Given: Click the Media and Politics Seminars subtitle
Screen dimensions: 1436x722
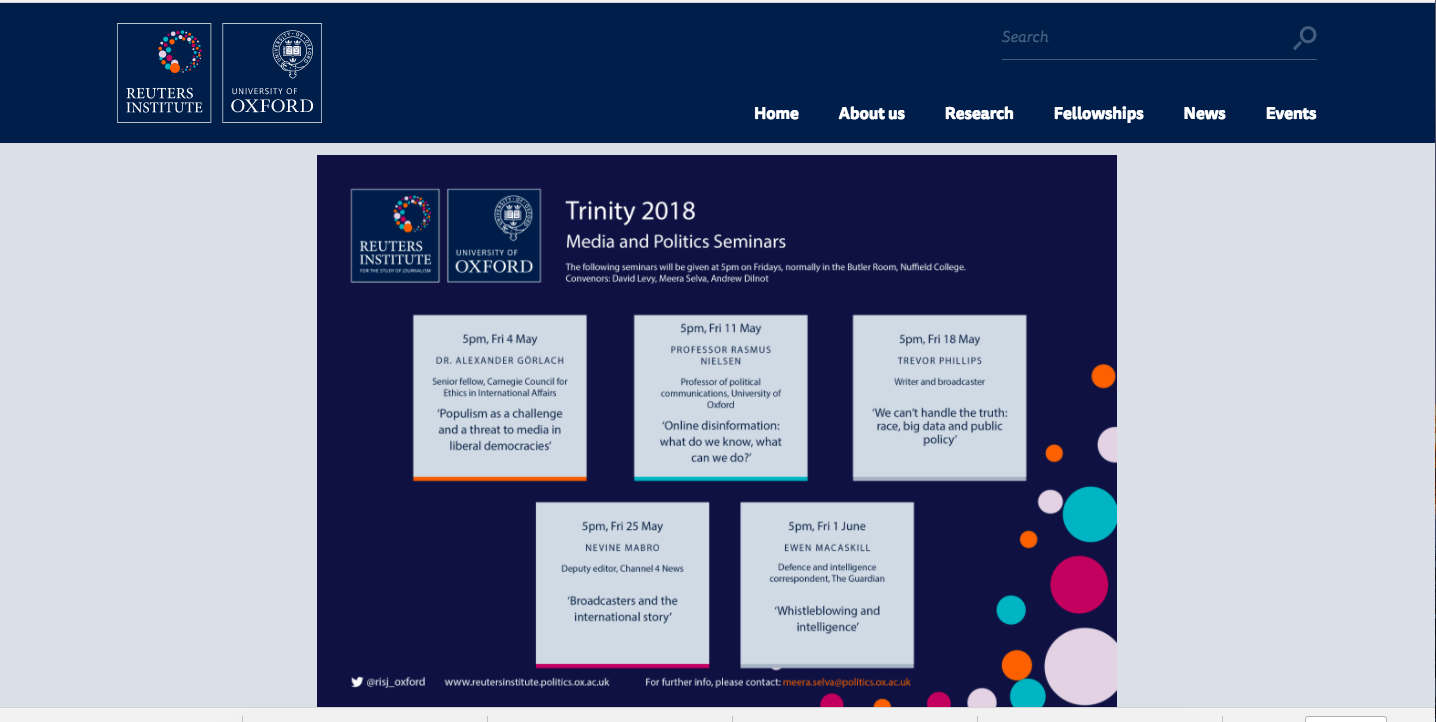Looking at the screenshot, I should coord(676,241).
